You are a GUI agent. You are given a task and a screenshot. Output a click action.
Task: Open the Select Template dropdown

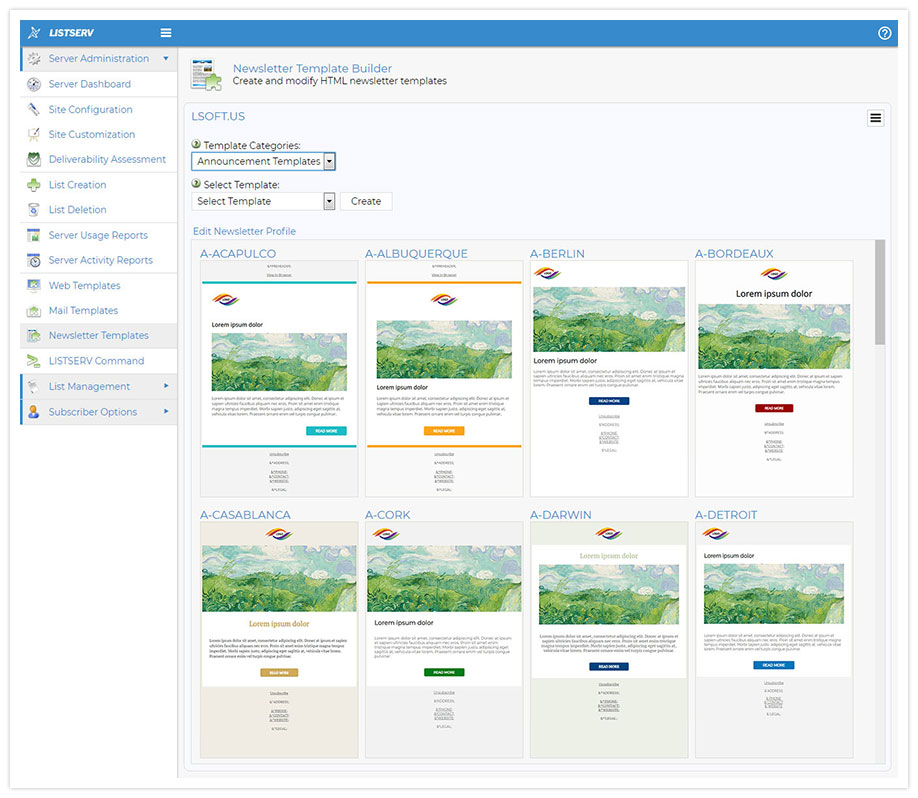coord(263,201)
